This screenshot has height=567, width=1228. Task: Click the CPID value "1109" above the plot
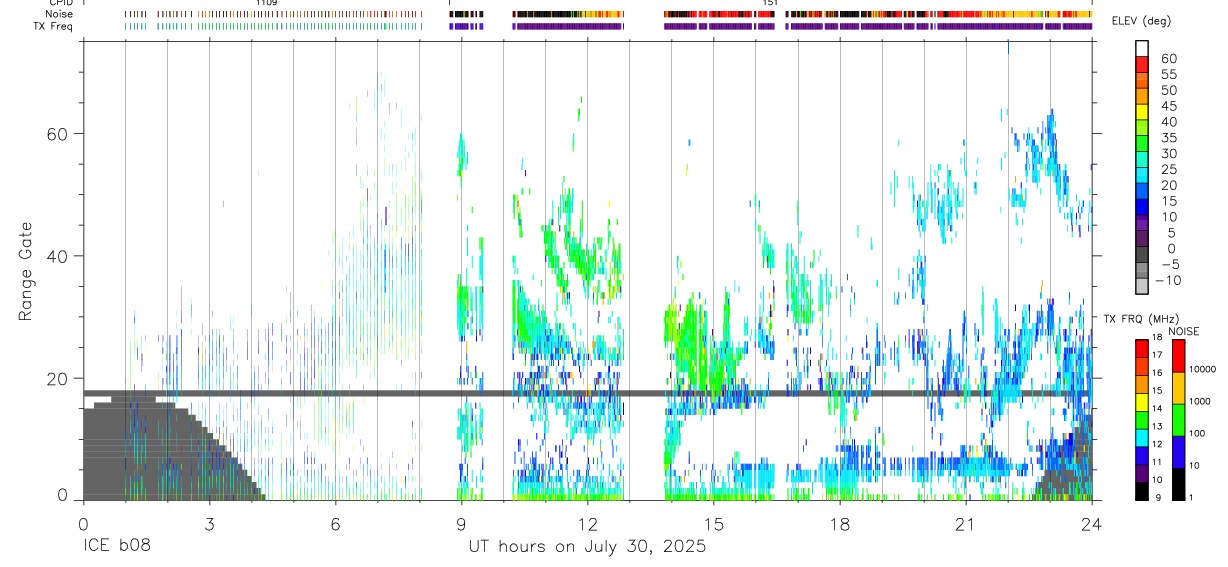tap(266, 3)
